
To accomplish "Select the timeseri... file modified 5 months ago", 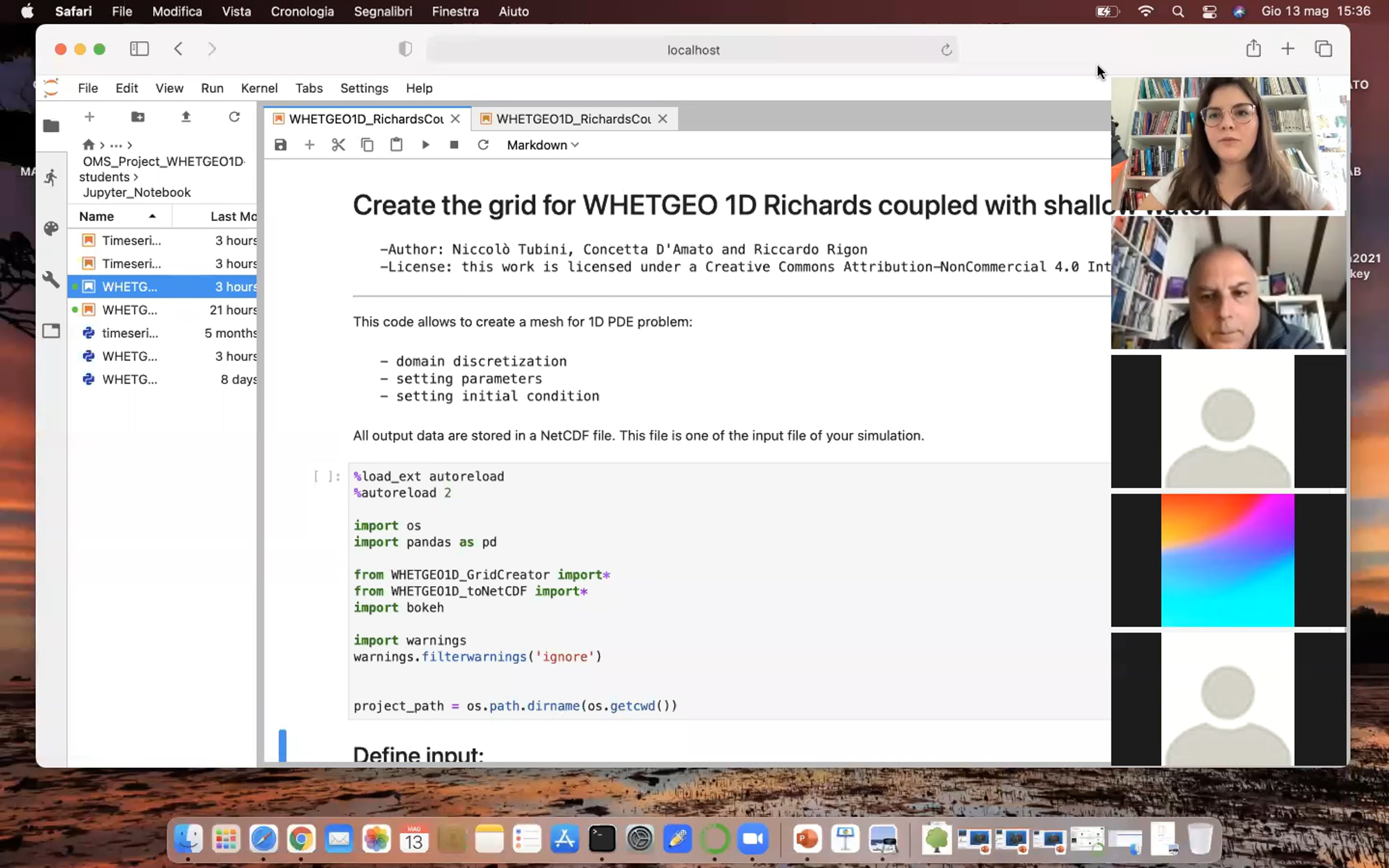I will pos(162,333).
